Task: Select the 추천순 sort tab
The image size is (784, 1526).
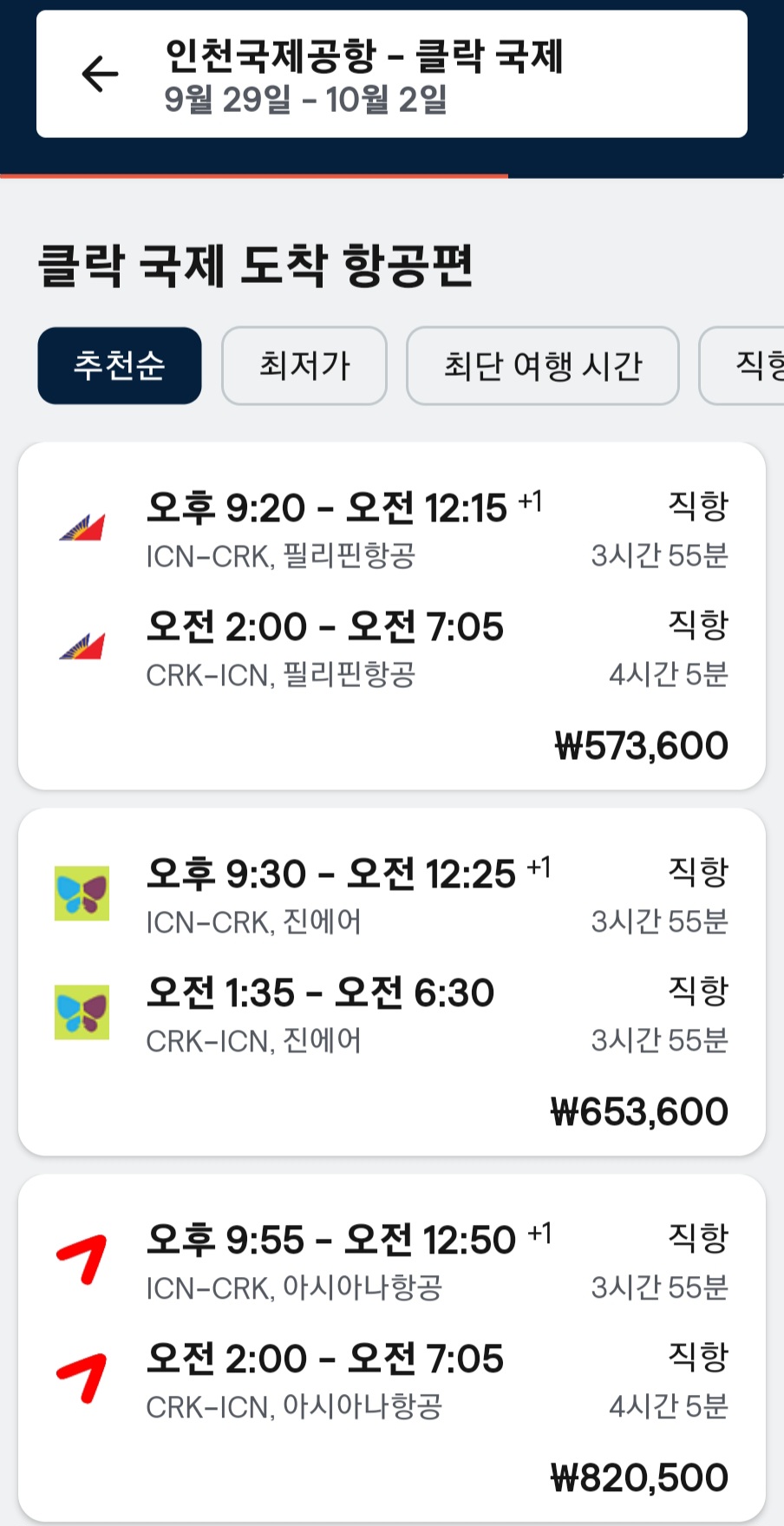Action: click(120, 365)
